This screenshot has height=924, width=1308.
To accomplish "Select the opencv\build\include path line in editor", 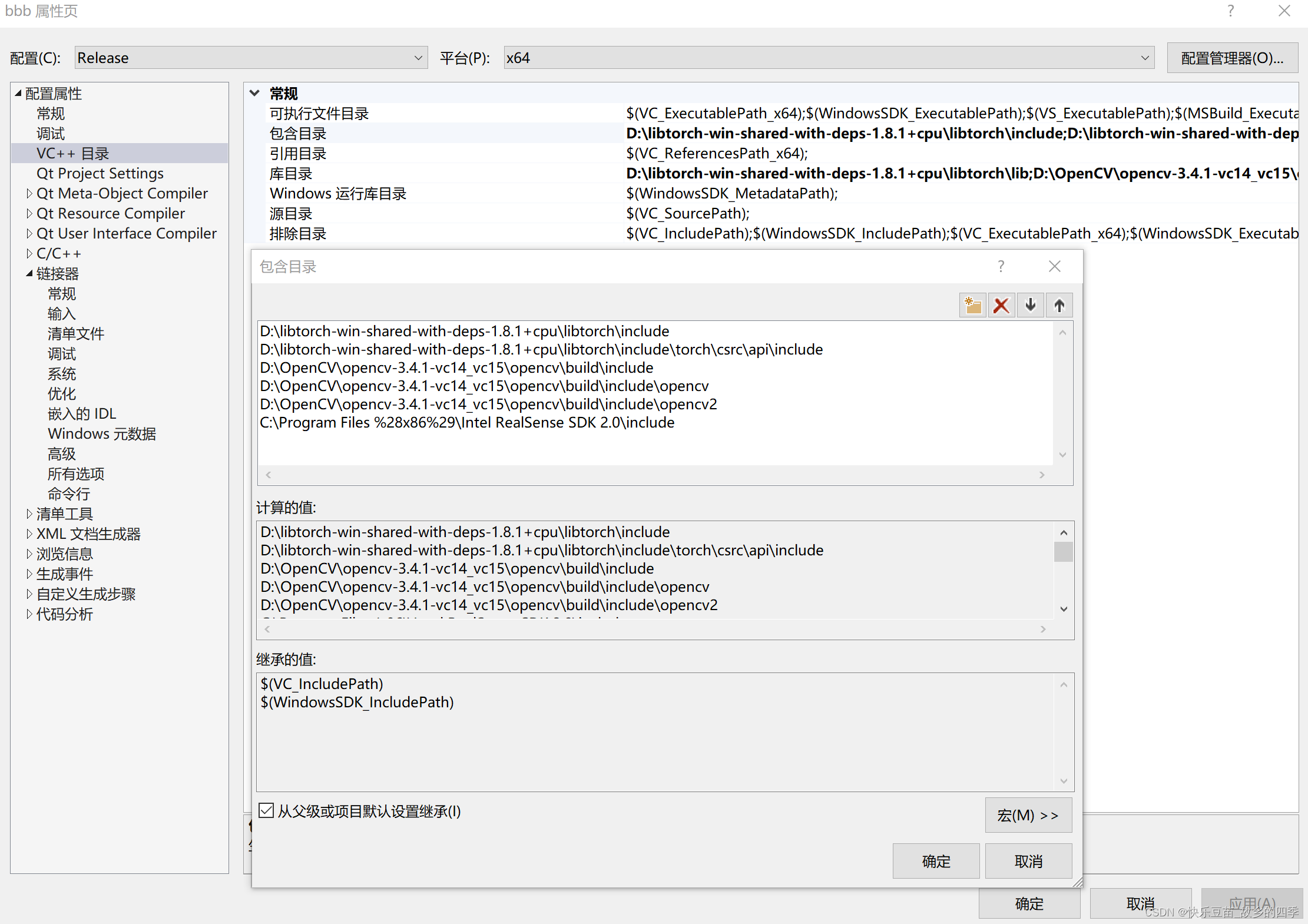I will pyautogui.click(x=456, y=367).
